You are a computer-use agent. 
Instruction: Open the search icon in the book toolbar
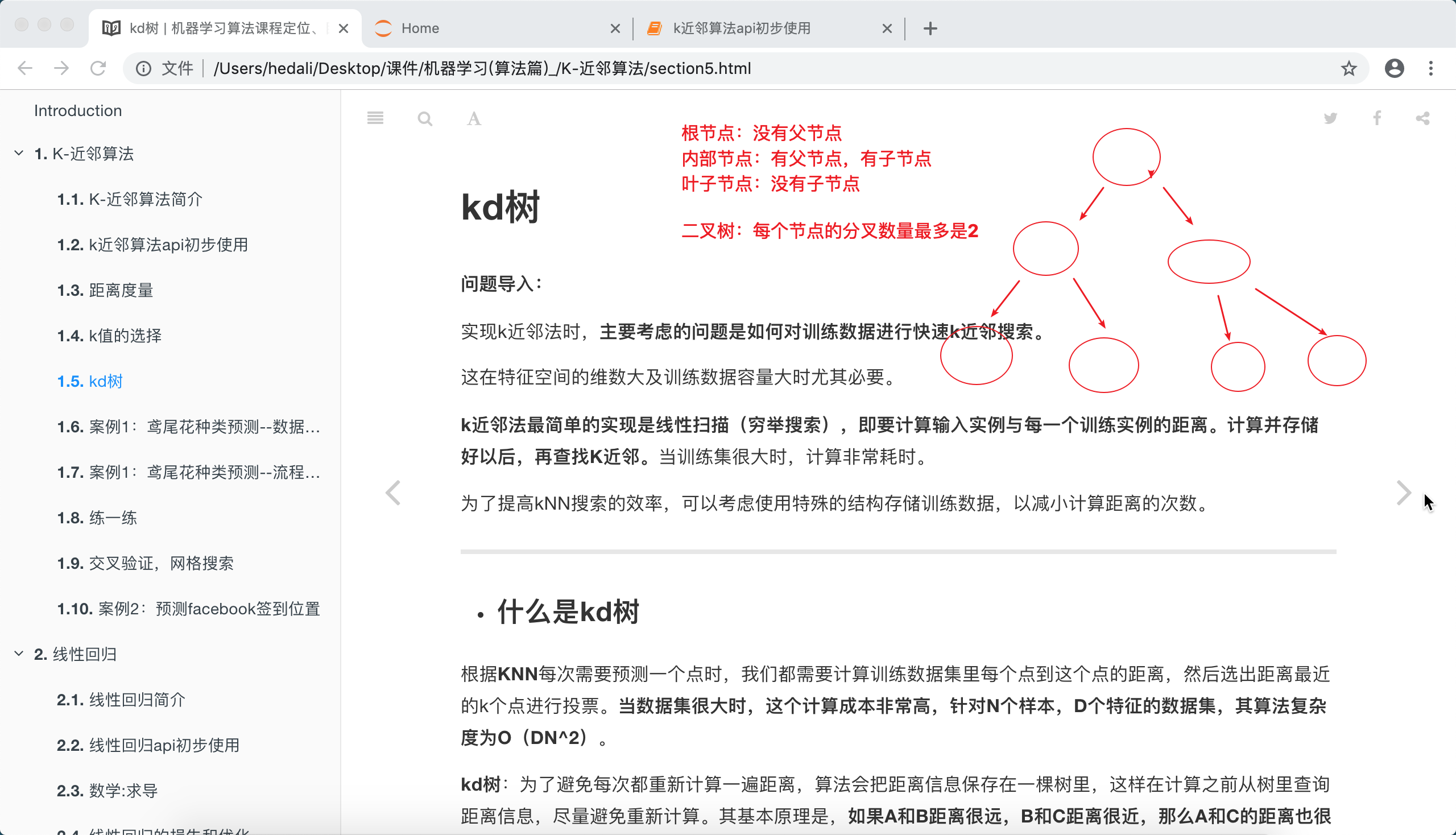click(x=424, y=119)
